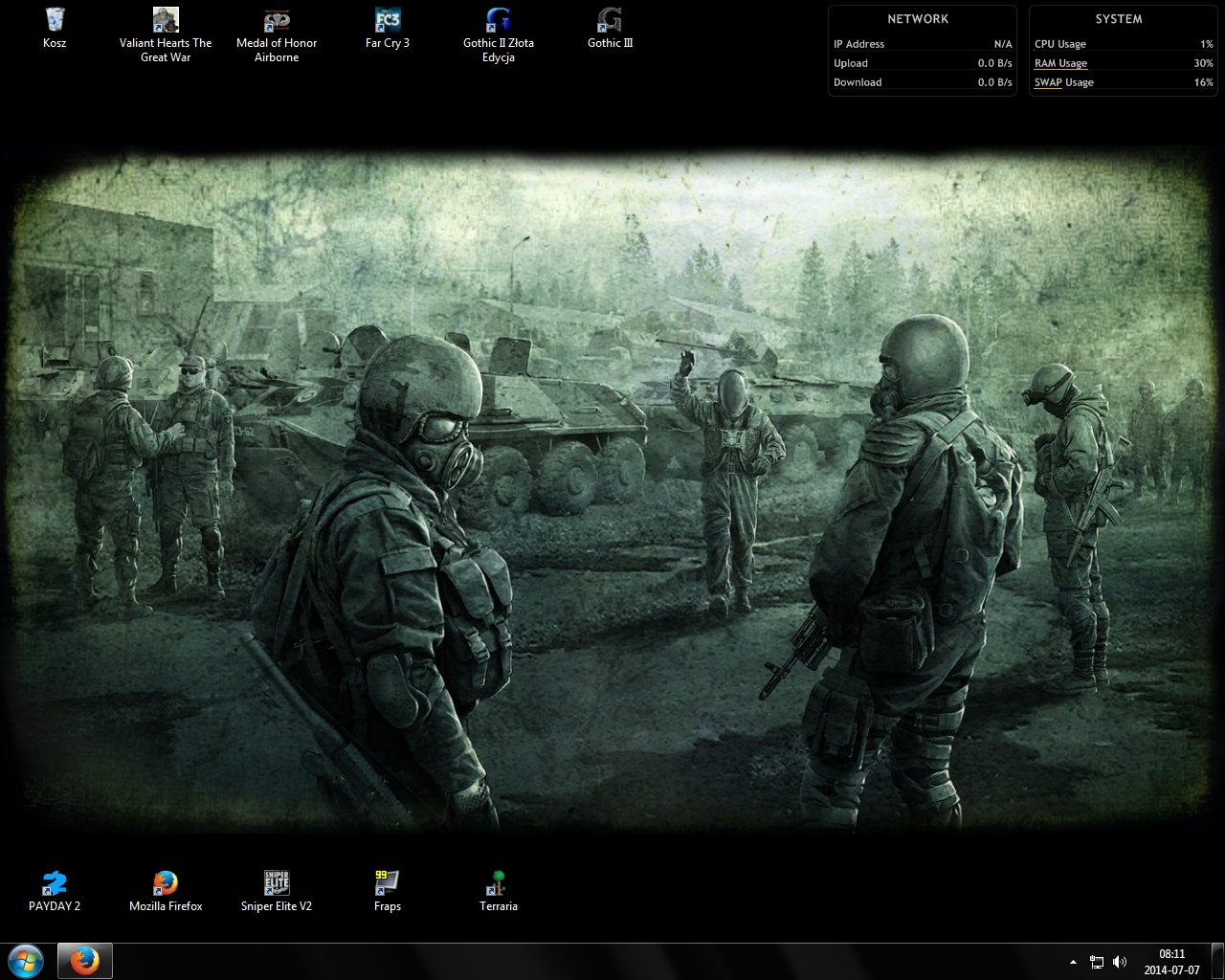Click the CPU Usage row
The height and width of the screenshot is (980, 1225).
pyautogui.click(x=1124, y=44)
